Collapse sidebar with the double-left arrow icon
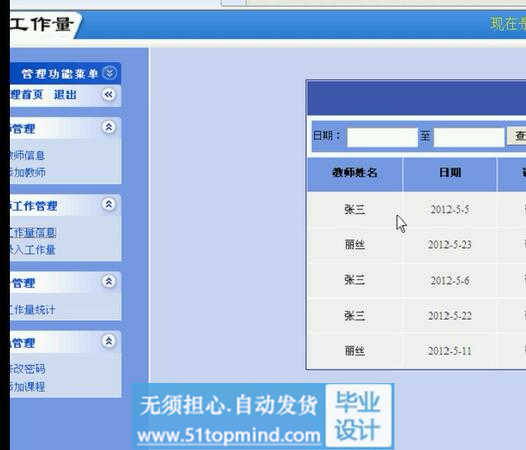This screenshot has width=526, height=450. click(x=108, y=95)
